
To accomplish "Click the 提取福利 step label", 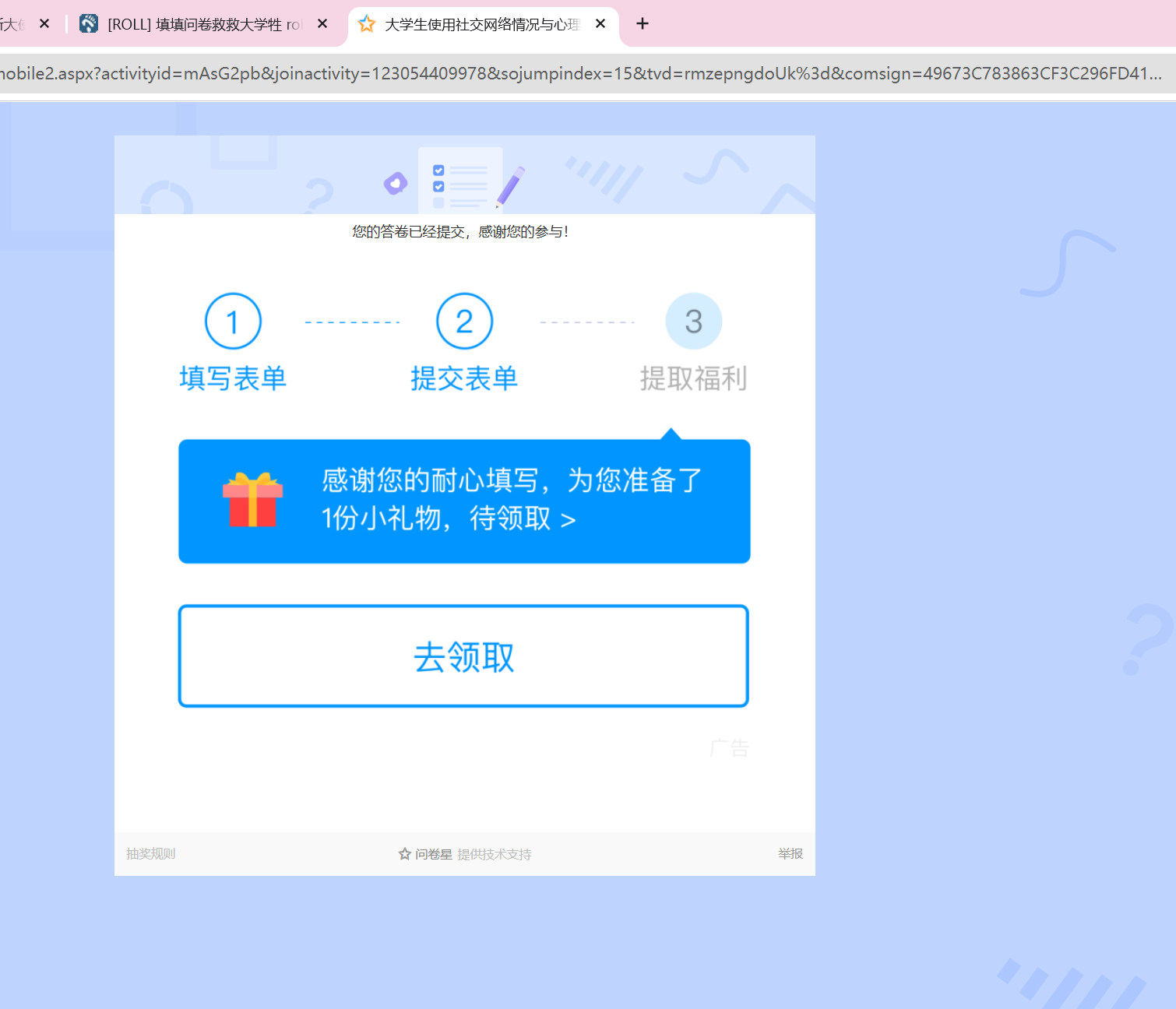I will tap(693, 379).
